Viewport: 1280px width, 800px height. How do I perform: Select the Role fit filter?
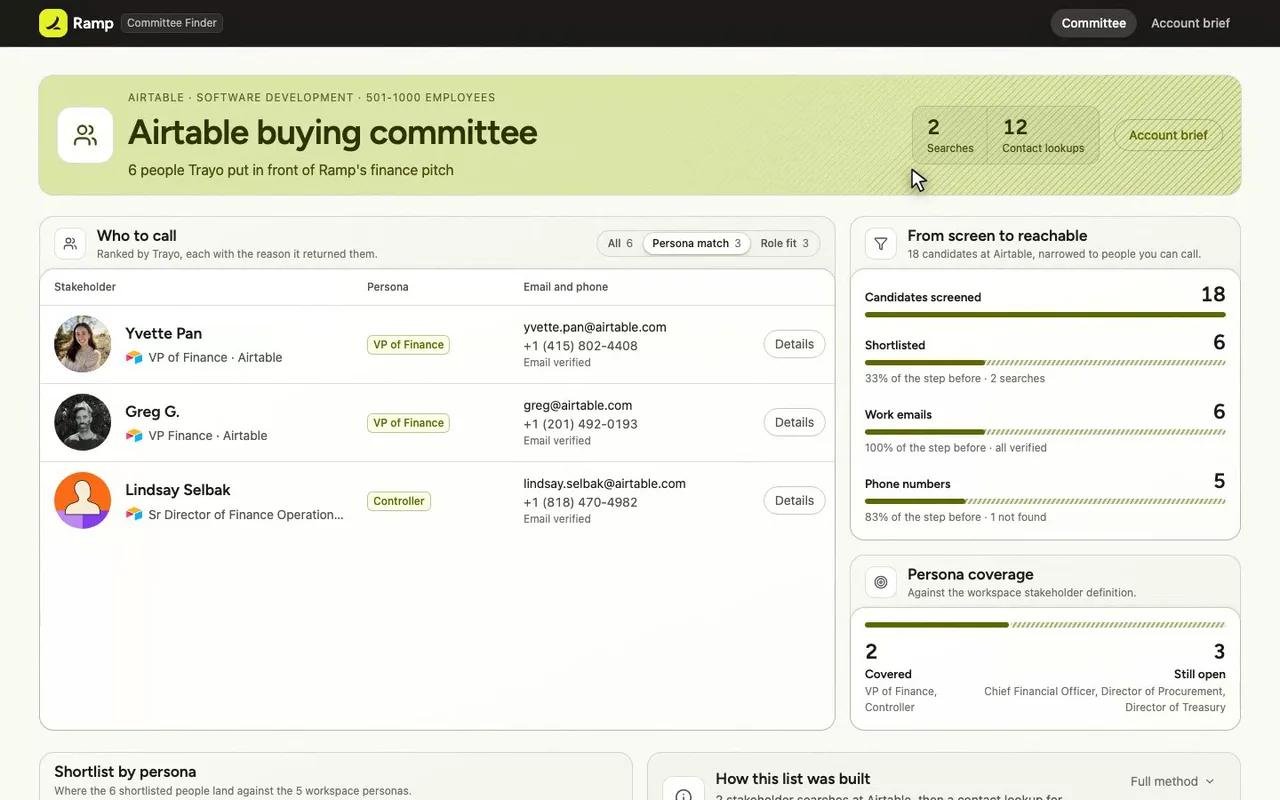click(x=784, y=243)
